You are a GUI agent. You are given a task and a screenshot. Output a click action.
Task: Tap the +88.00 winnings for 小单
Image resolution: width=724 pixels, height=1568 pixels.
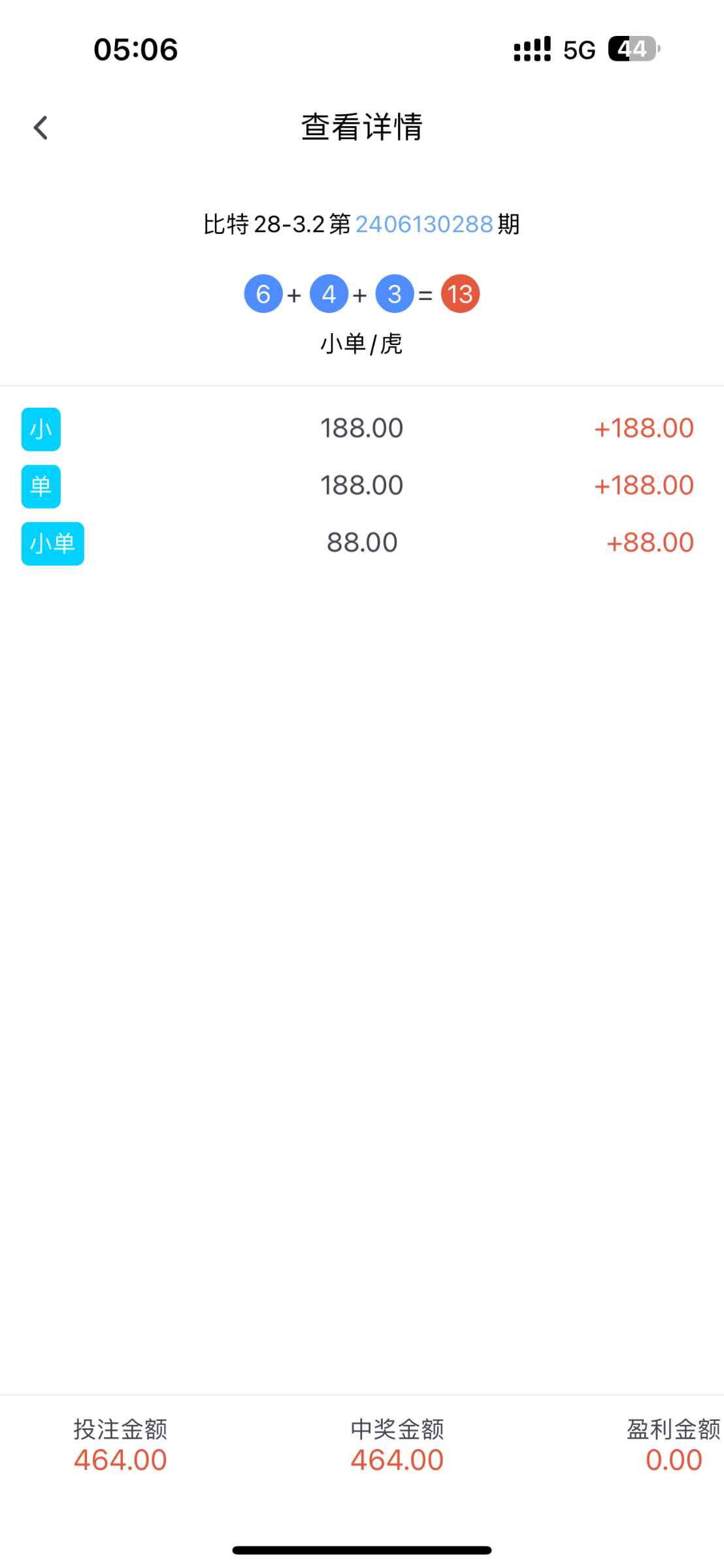650,543
